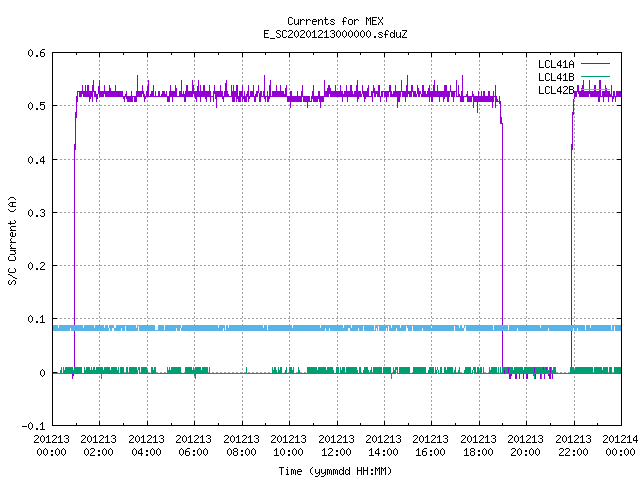Screen dimensions: 640x480
Task: Click the x-axis tick label 201213 02:00
Action: pyautogui.click(x=98, y=446)
